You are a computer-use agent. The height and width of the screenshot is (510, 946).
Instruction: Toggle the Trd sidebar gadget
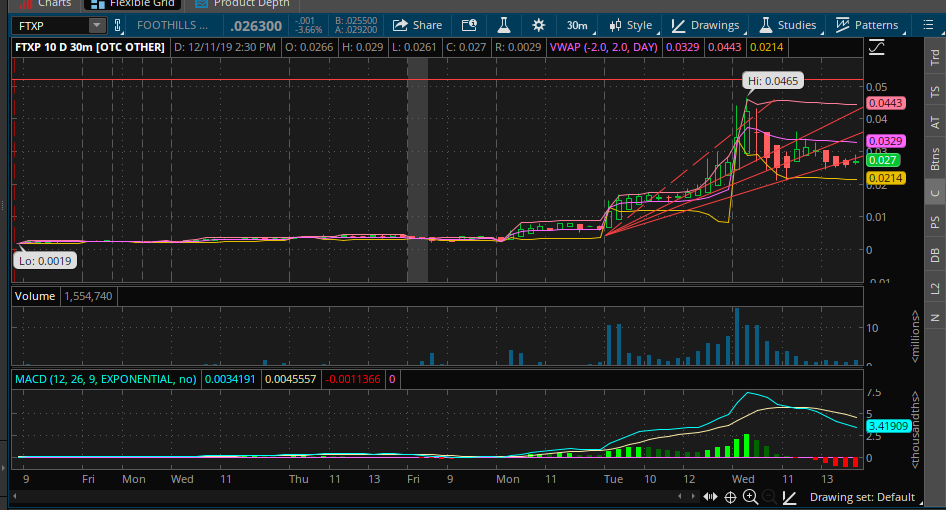pos(935,57)
